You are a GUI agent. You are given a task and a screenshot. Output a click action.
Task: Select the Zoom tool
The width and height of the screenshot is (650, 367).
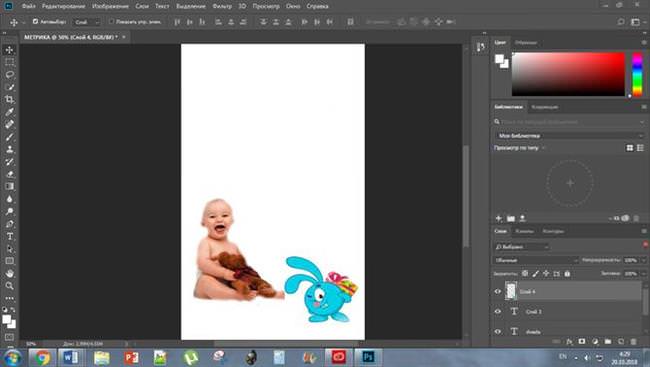coord(10,286)
